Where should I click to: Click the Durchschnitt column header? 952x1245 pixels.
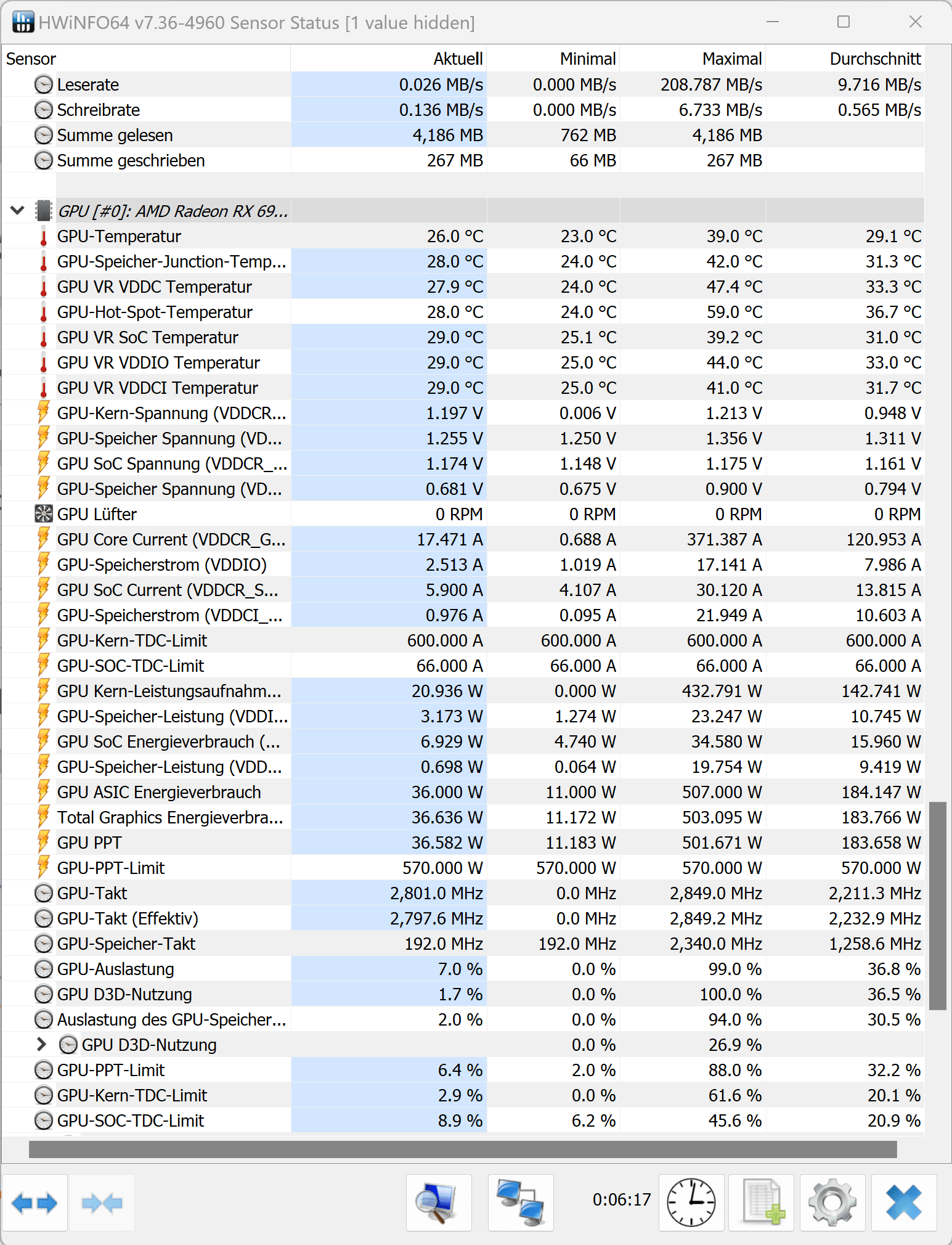point(845,59)
